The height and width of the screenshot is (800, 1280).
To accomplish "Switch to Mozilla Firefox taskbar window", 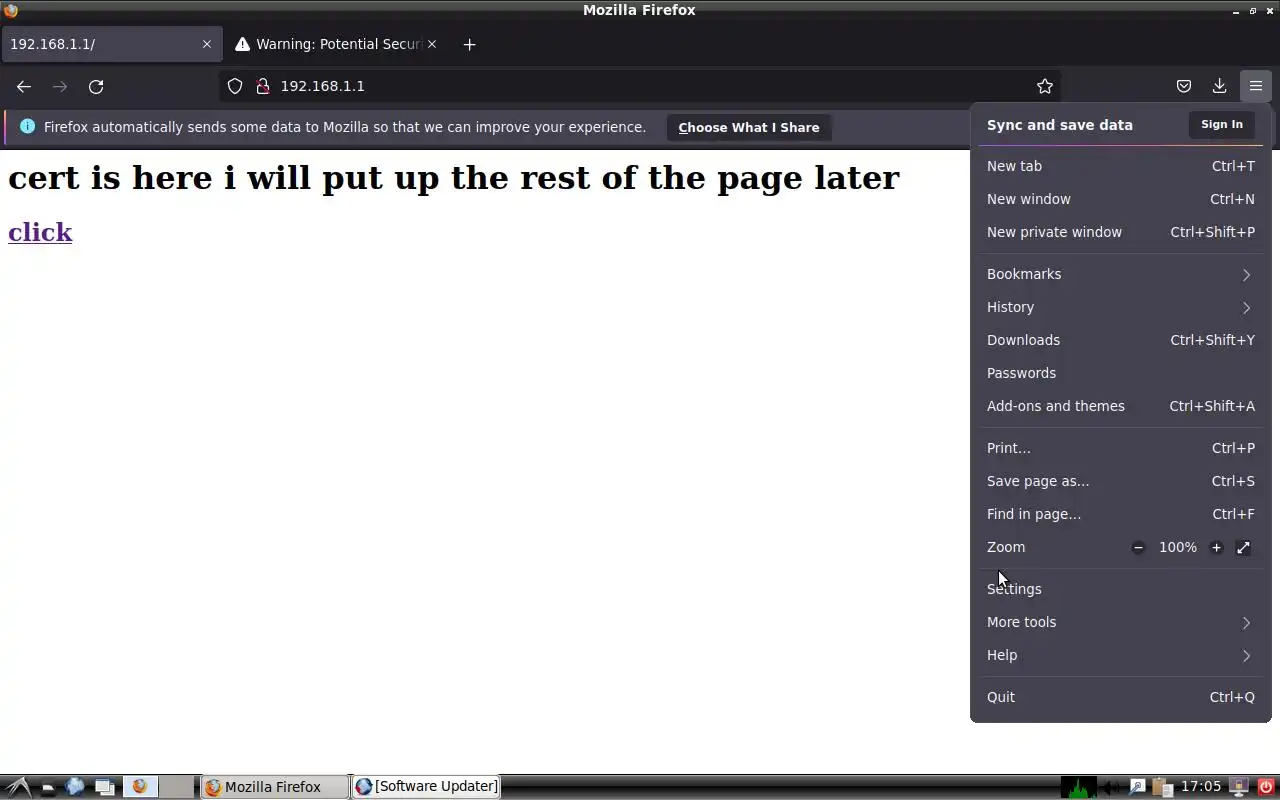I will tap(274, 787).
